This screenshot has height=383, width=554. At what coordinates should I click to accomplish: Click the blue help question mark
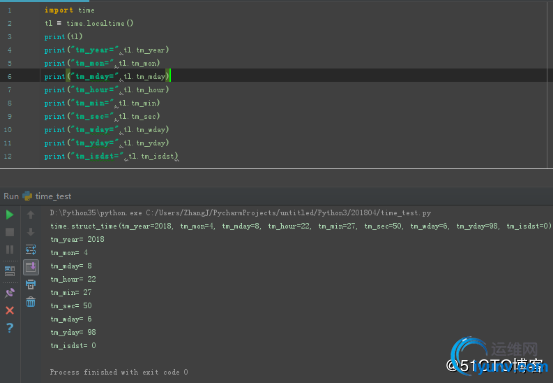tap(10, 328)
